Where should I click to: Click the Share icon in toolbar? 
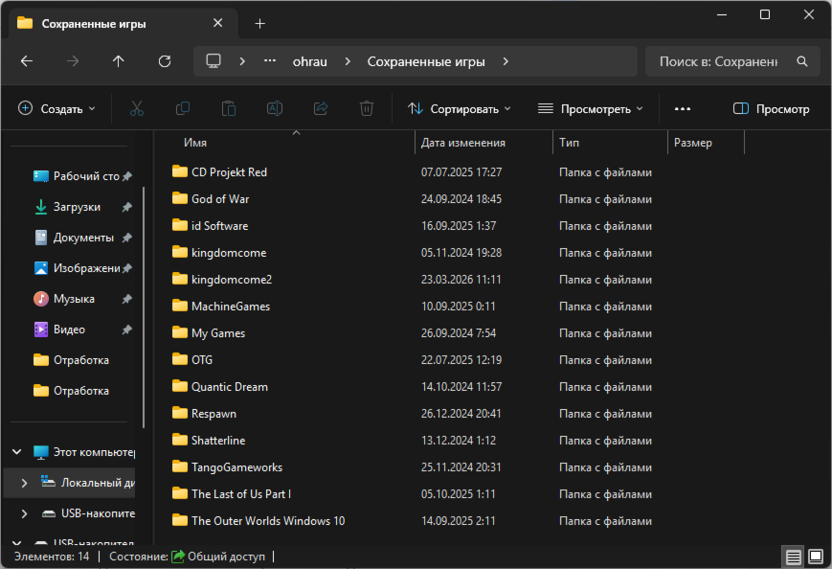pos(320,109)
